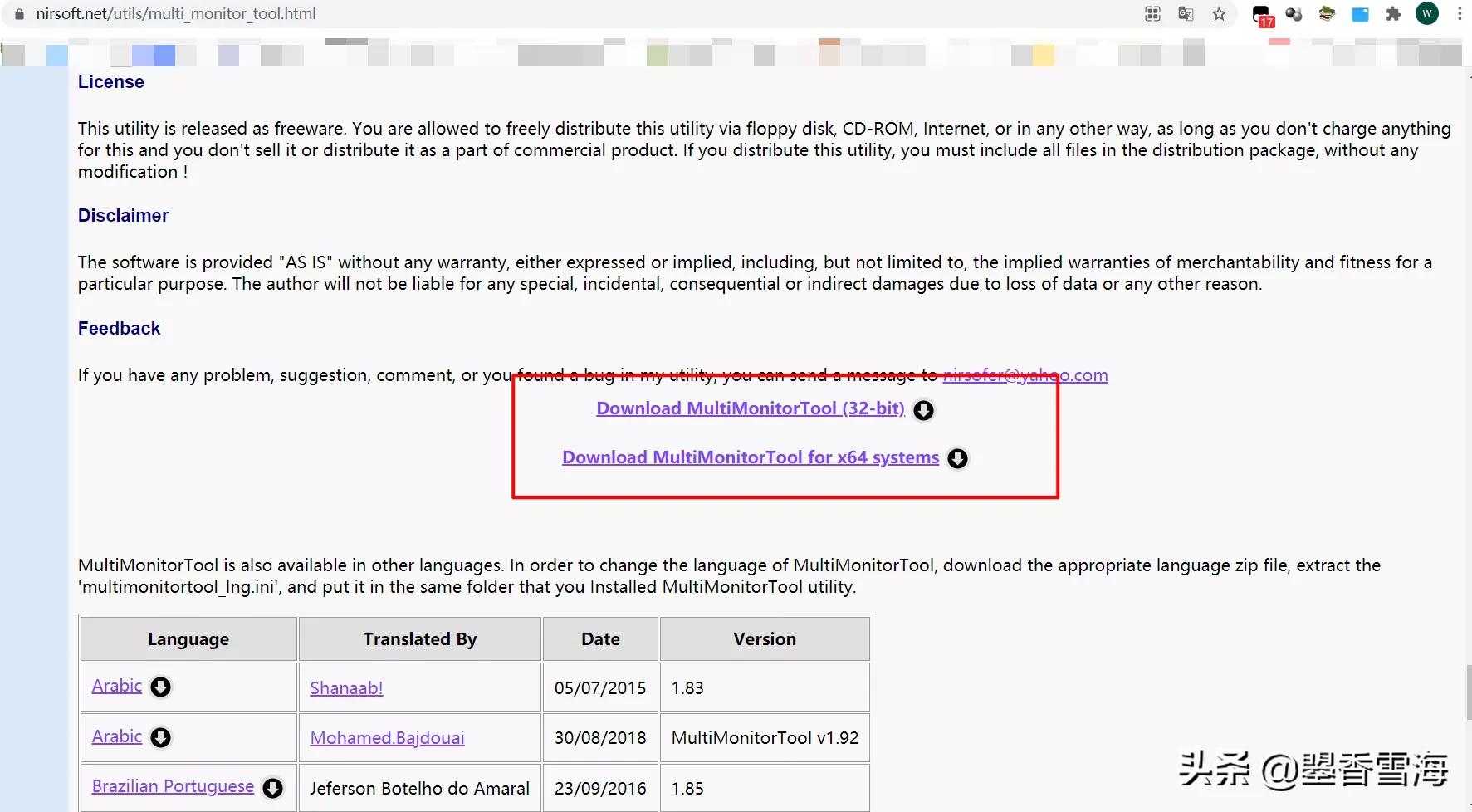This screenshot has height=812, width=1472.
Task: Open the stacked books extension icon
Action: click(x=1327, y=13)
